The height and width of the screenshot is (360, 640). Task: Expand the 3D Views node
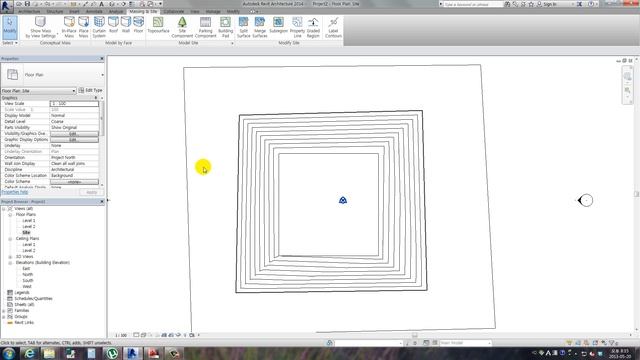[10, 257]
